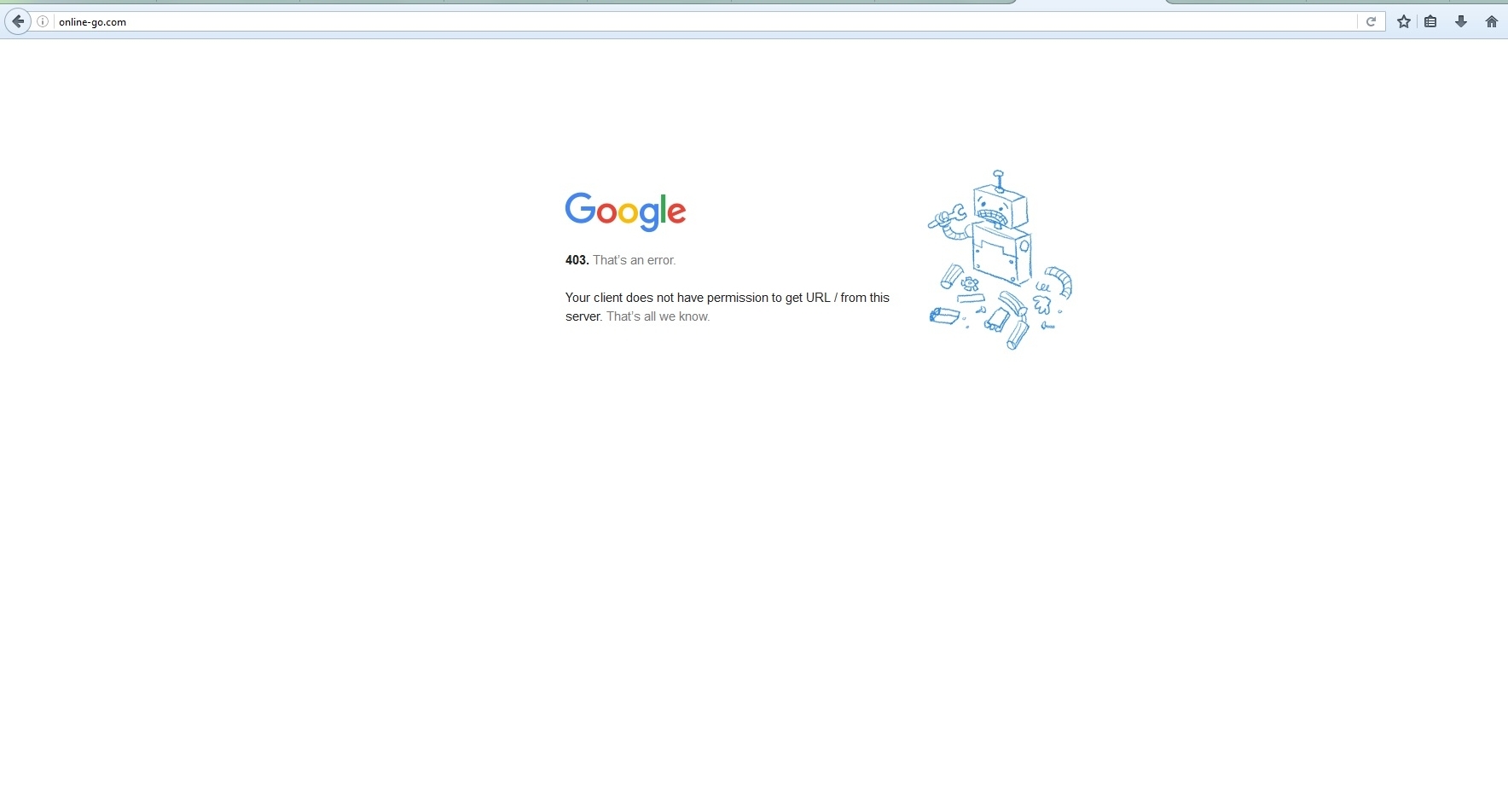Click the 'That's an error.' text

635,260
